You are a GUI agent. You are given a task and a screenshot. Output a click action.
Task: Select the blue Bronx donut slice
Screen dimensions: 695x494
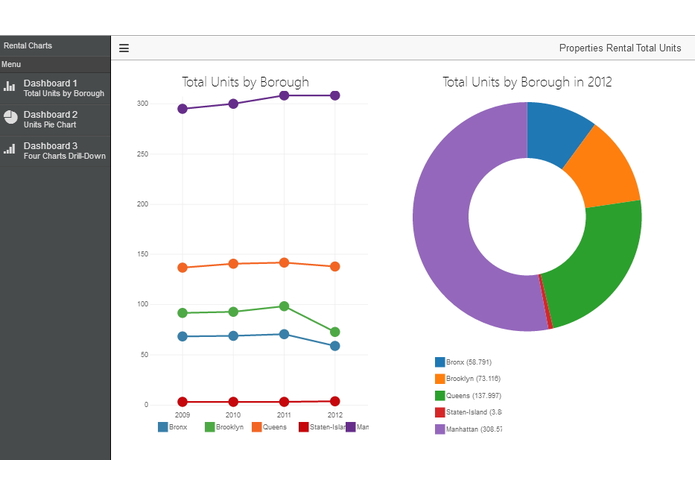coord(556,133)
